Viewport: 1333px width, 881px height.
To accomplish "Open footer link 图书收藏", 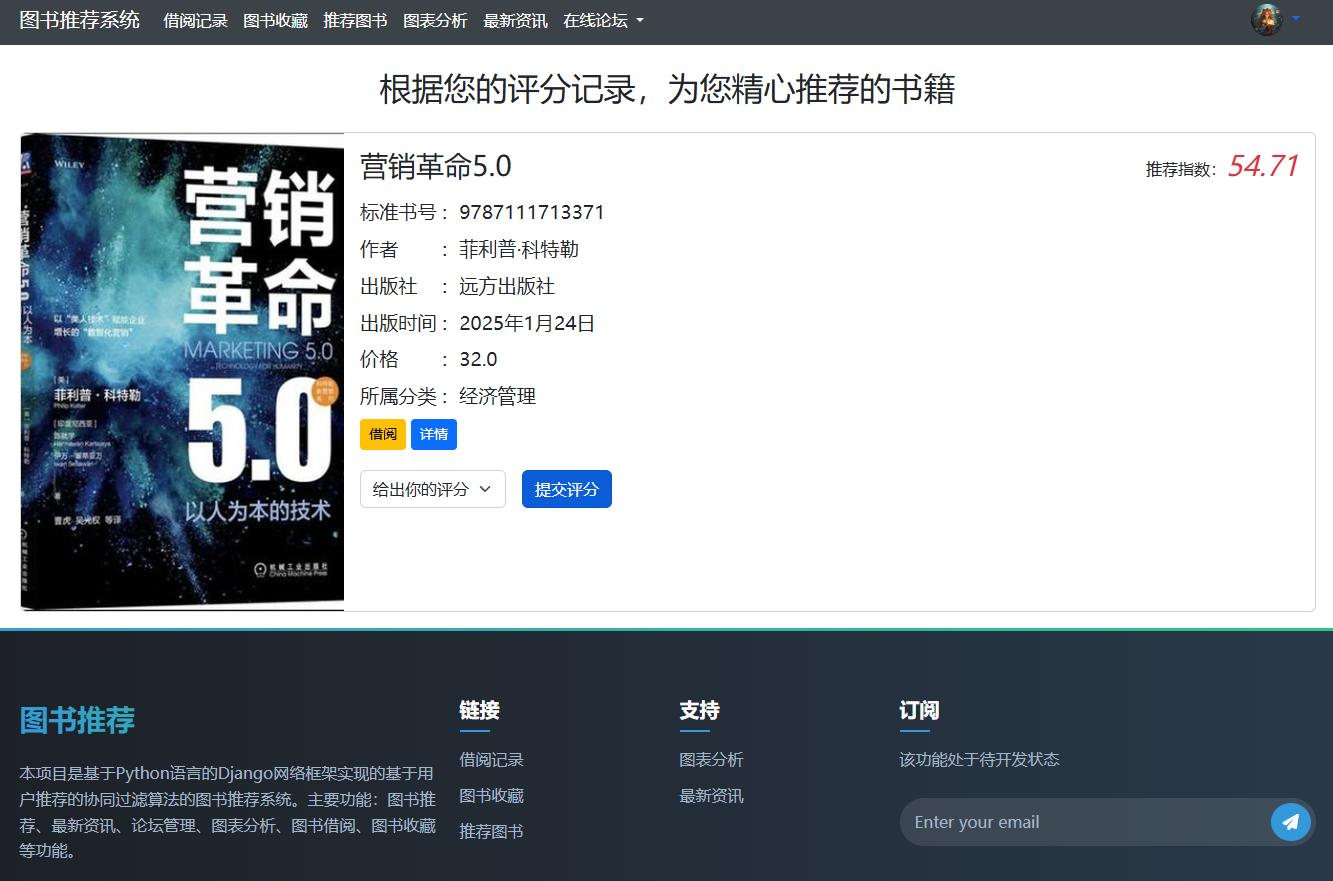I will point(491,796).
